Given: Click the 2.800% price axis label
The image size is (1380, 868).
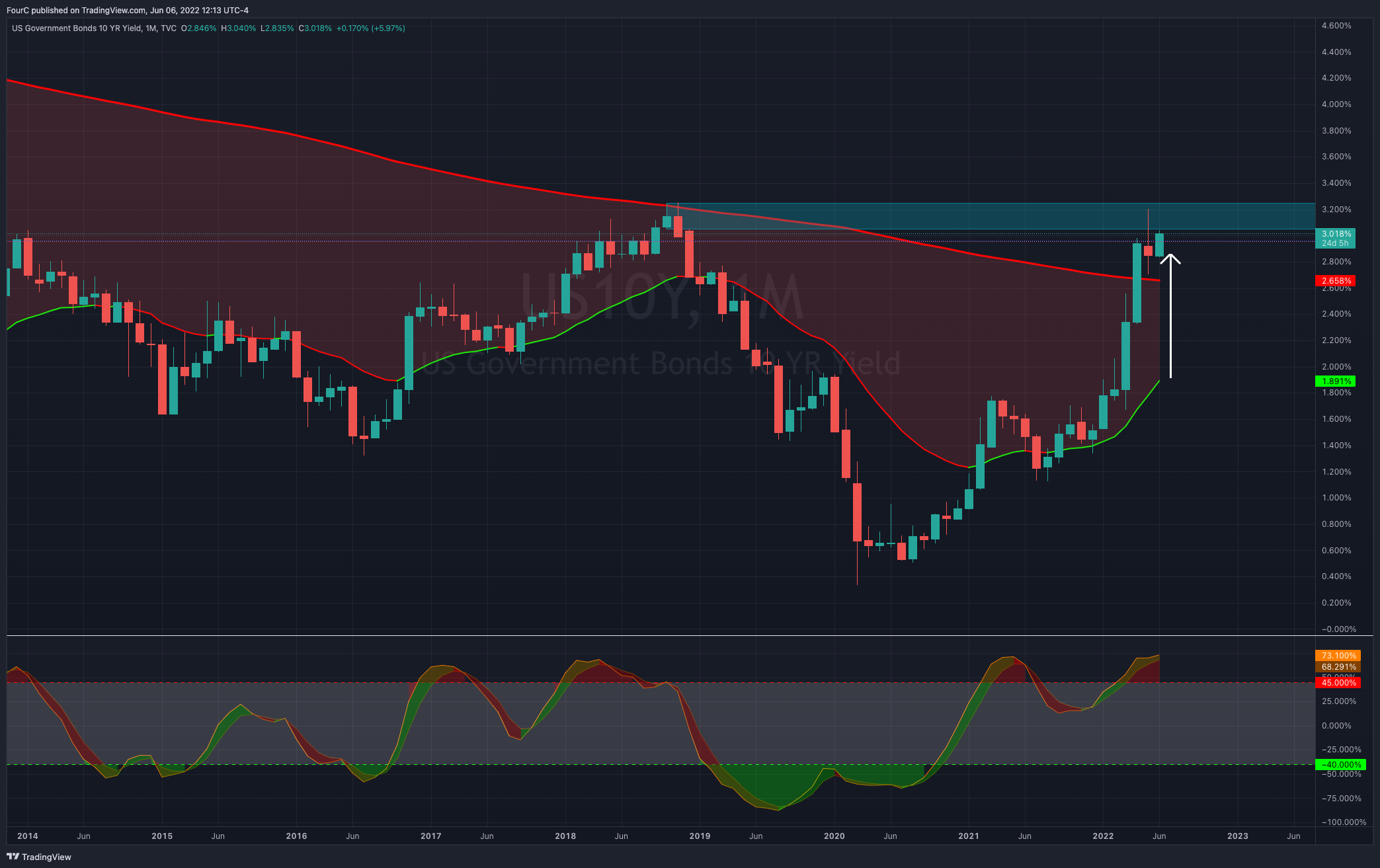Looking at the screenshot, I should coord(1336,262).
